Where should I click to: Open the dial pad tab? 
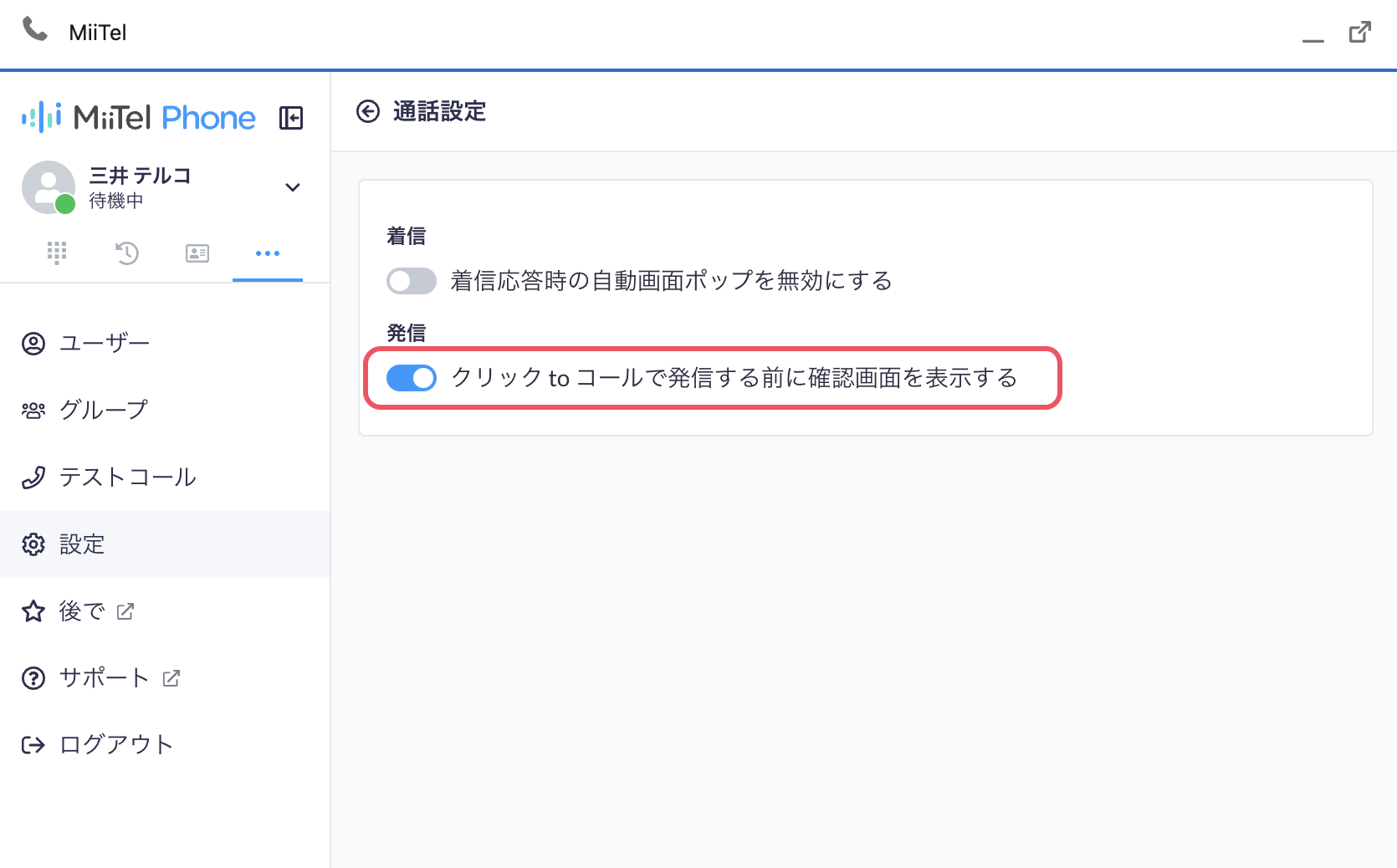(x=57, y=253)
